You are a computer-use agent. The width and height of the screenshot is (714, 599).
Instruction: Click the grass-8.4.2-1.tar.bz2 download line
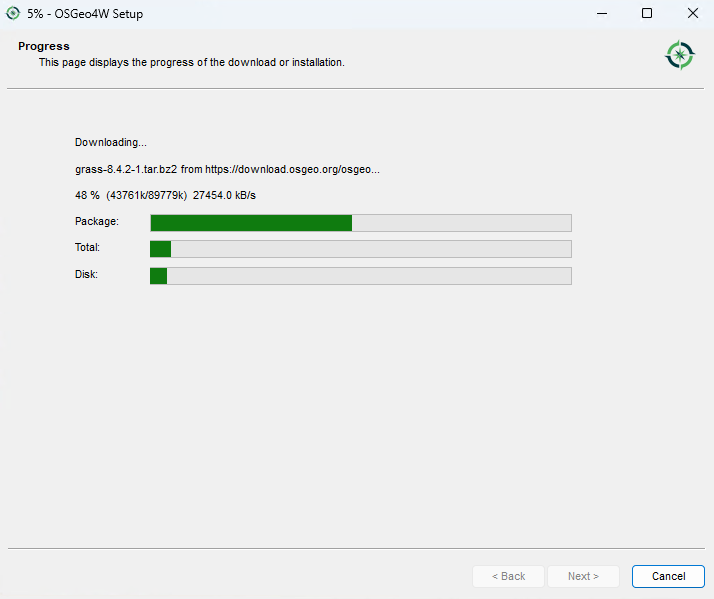pyautogui.click(x=227, y=169)
